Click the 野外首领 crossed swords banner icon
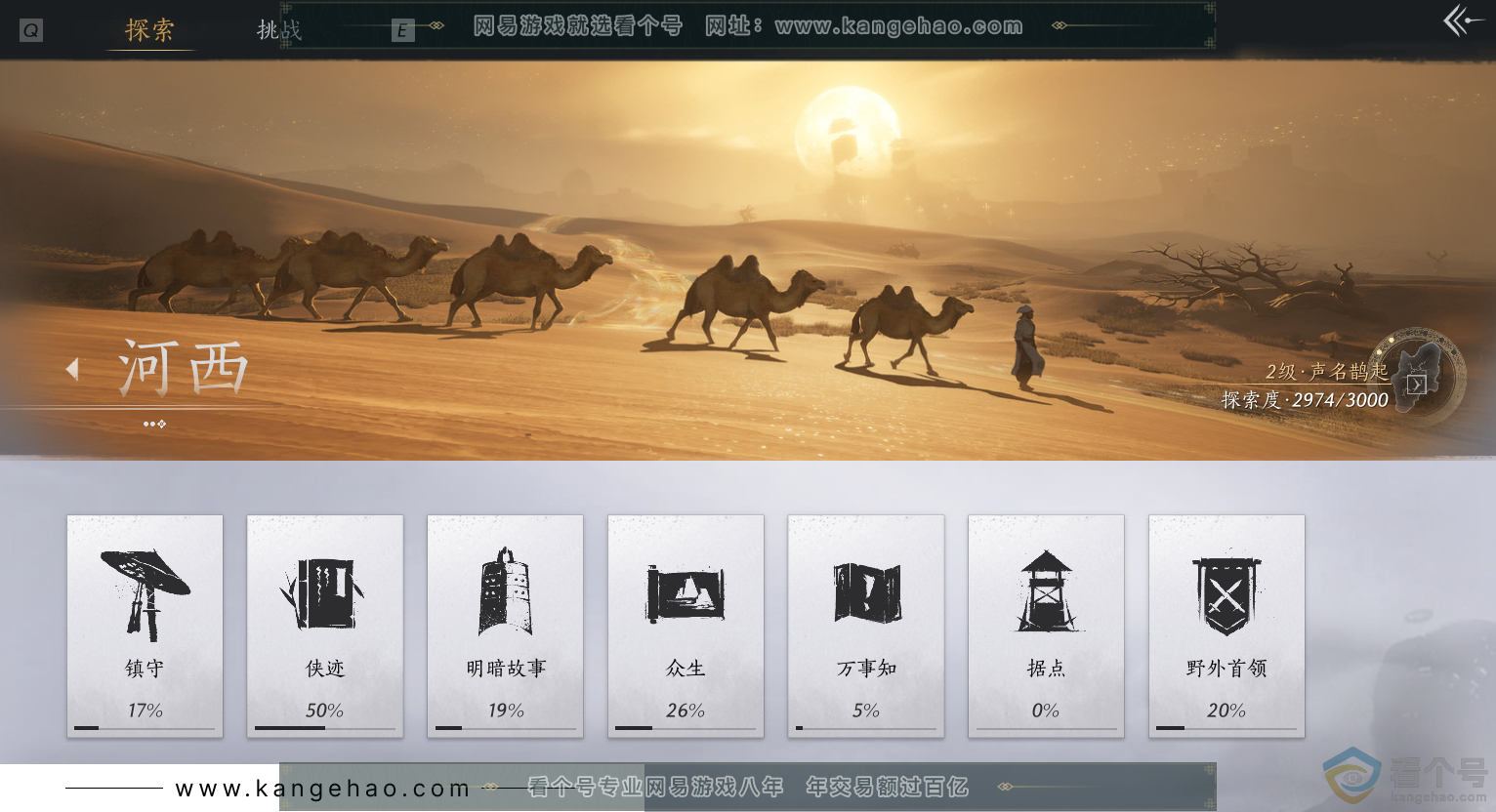The height and width of the screenshot is (812, 1496). [1226, 595]
